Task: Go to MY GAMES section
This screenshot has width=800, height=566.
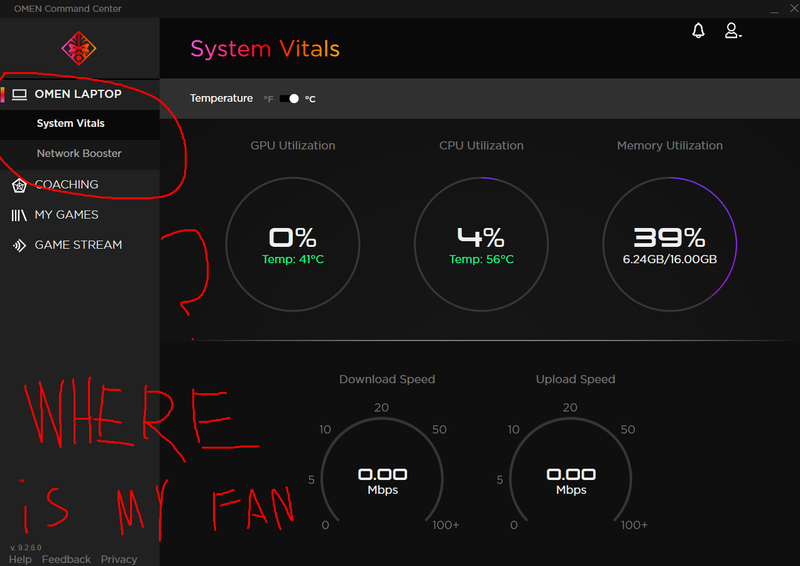Action: click(80, 215)
